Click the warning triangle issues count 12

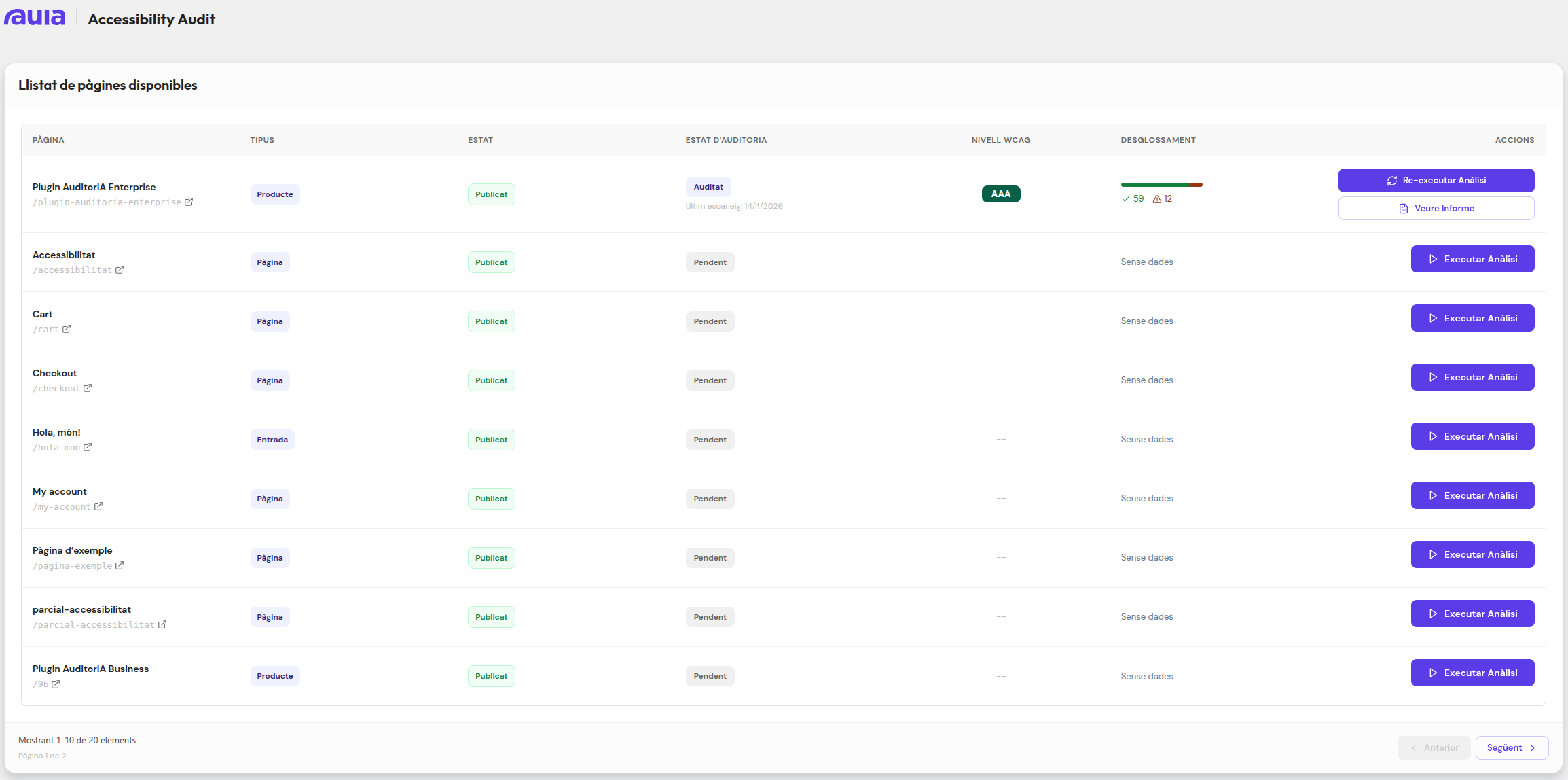click(x=1163, y=199)
